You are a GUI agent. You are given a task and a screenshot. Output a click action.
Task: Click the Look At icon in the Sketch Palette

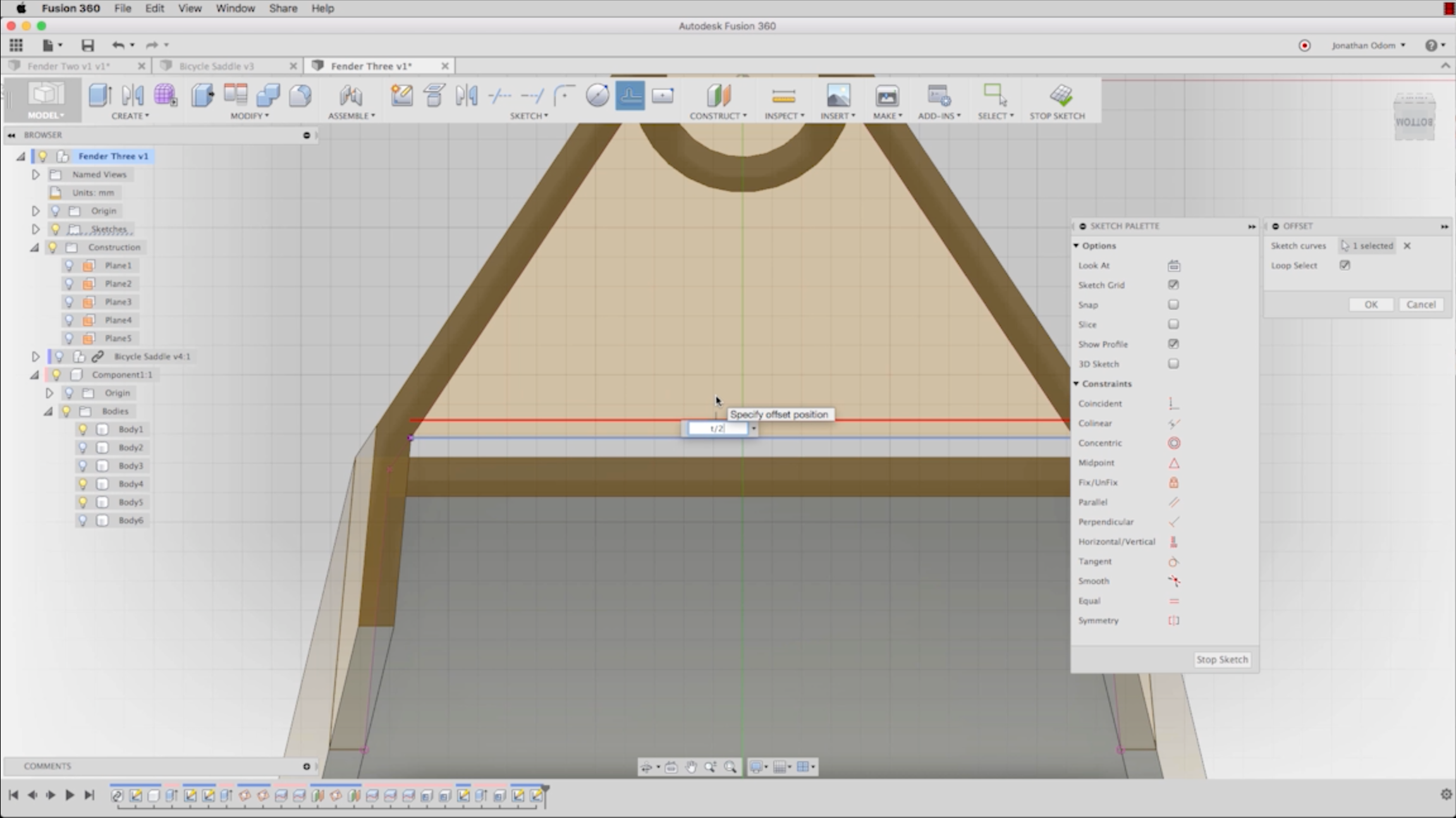tap(1173, 266)
